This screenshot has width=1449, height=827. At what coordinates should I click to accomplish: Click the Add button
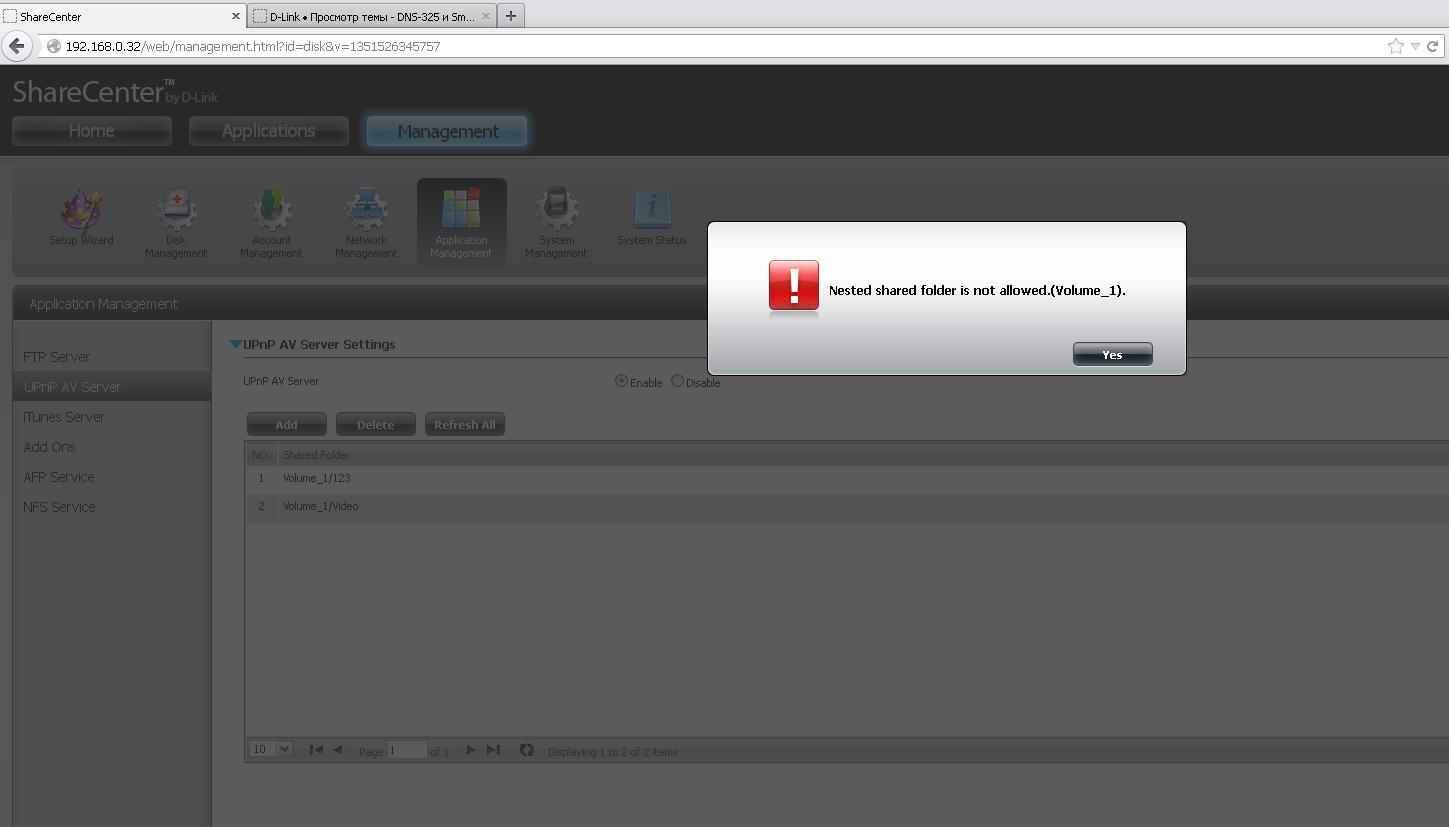click(x=286, y=424)
